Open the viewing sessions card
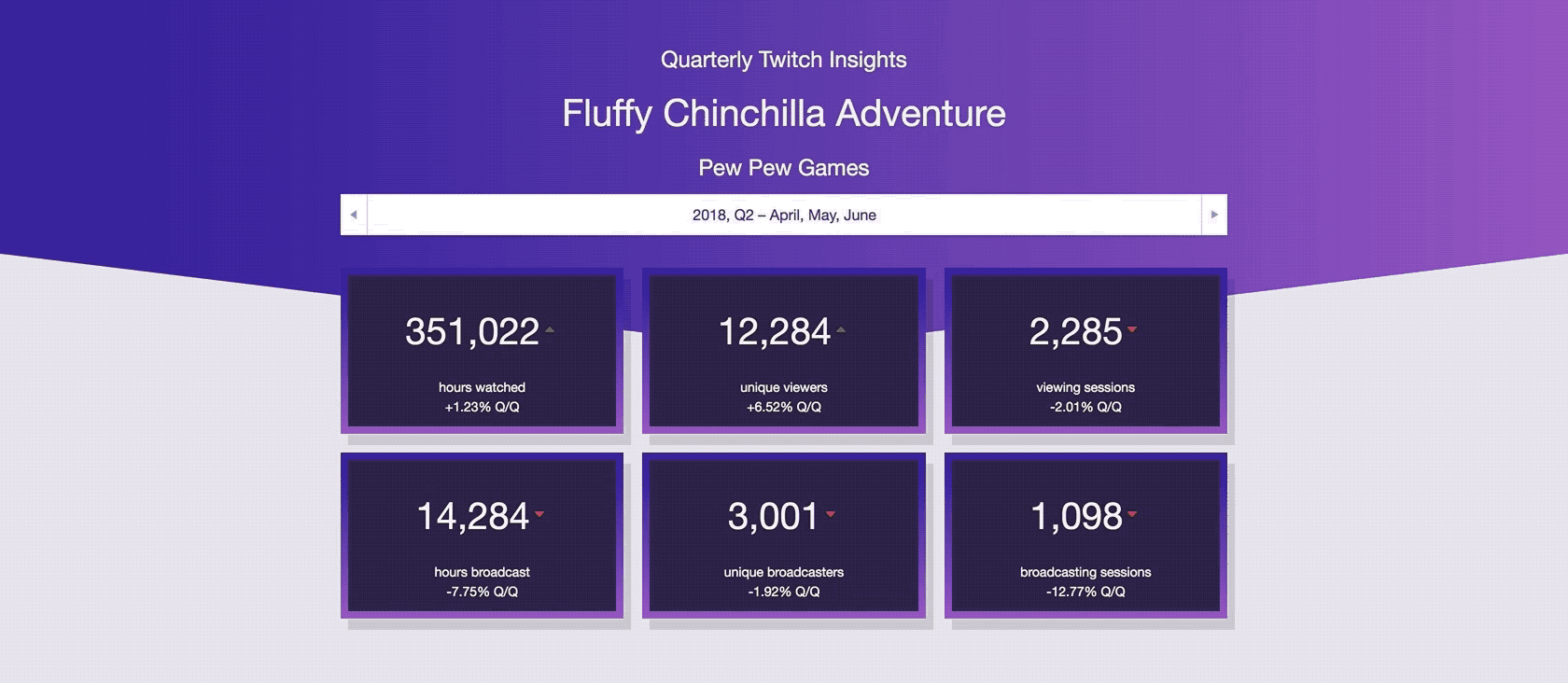The height and width of the screenshot is (683, 1568). coord(1085,351)
